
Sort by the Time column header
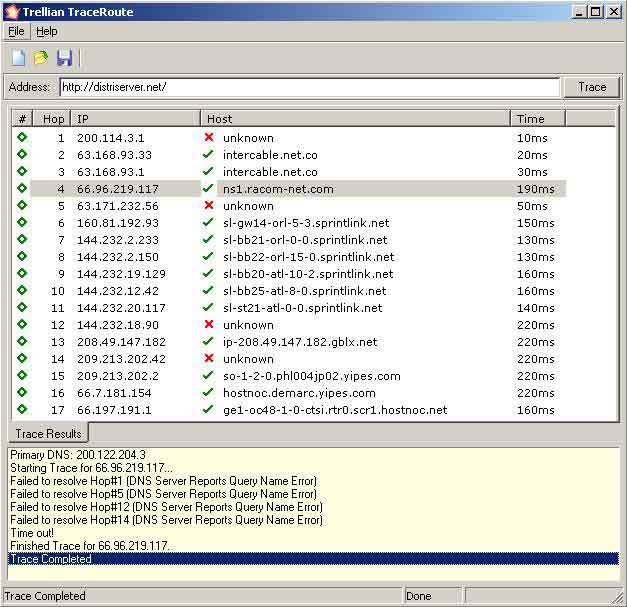pos(538,119)
